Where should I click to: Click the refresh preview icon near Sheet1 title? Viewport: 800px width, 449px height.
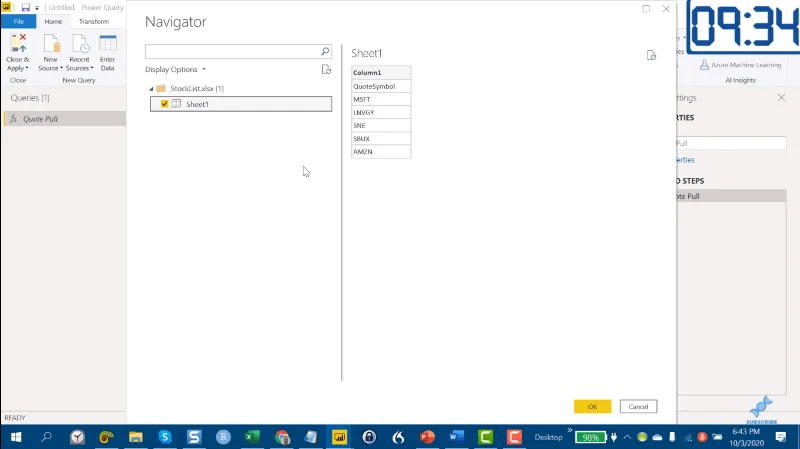click(651, 55)
